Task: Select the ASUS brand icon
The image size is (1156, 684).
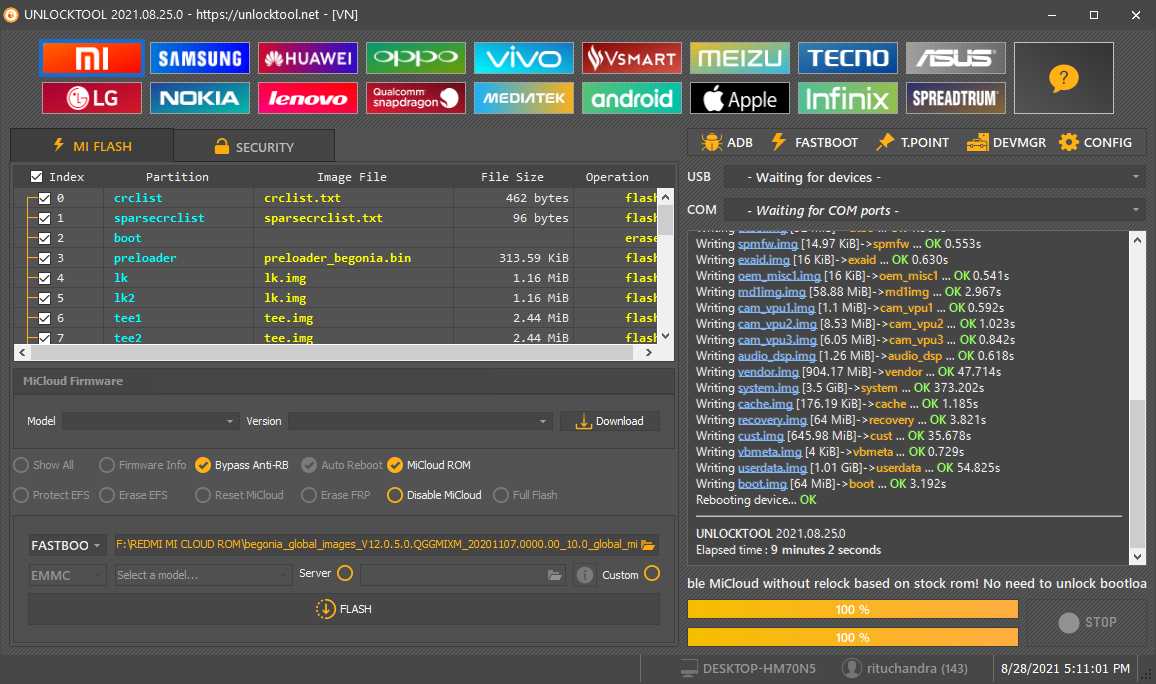Action: (x=955, y=58)
